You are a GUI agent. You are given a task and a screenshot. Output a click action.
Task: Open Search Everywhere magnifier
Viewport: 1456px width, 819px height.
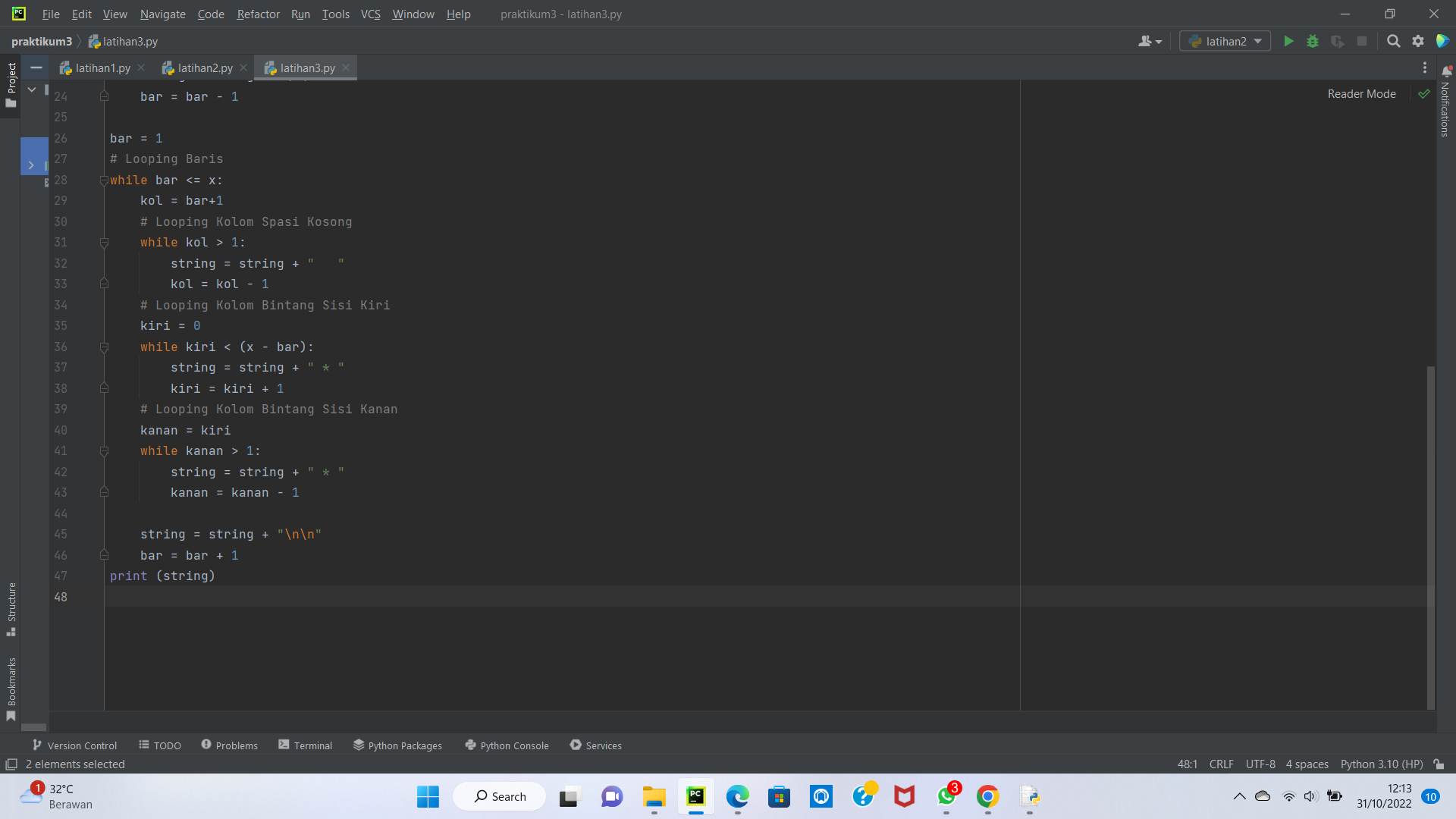coord(1394,42)
